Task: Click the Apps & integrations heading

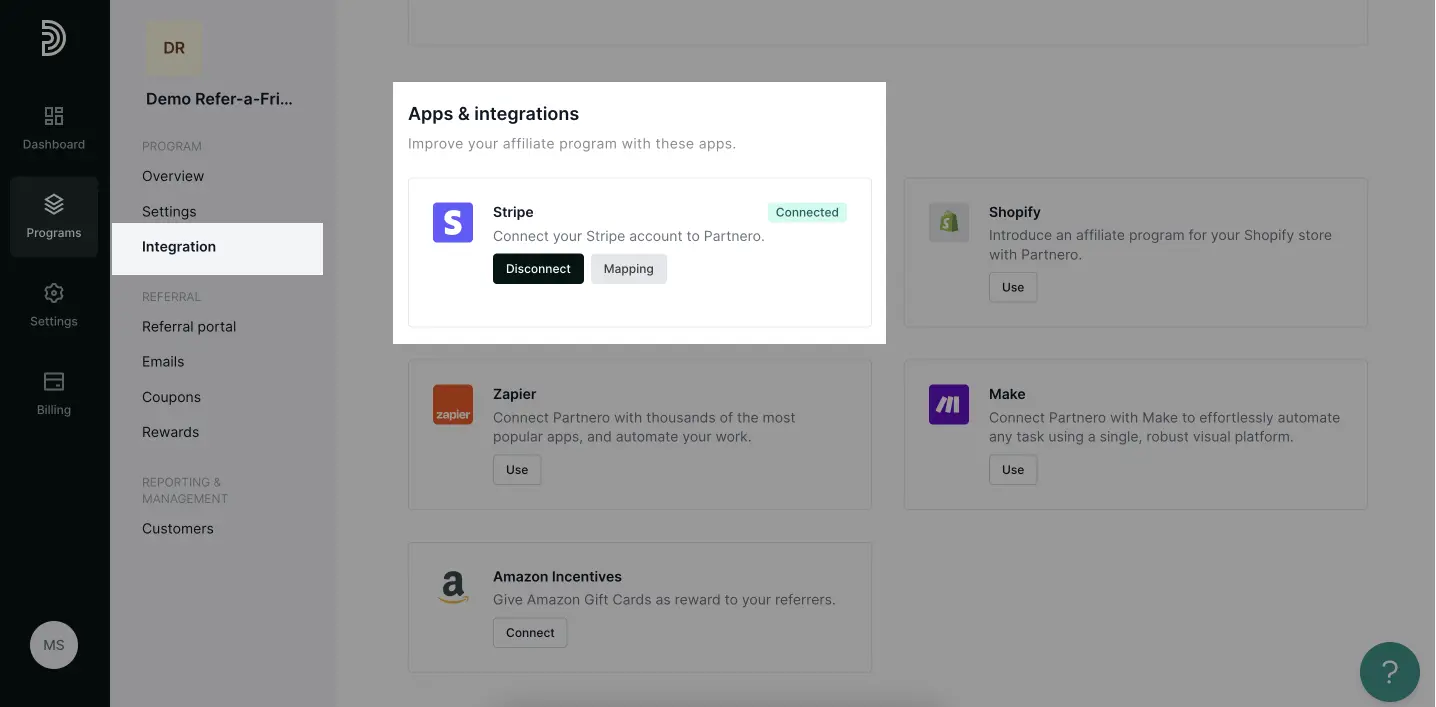Action: pyautogui.click(x=493, y=114)
